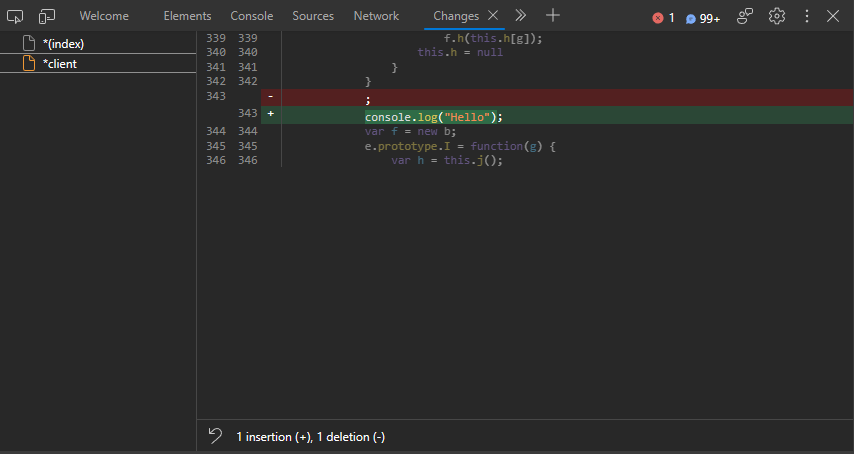Click the deleted line minus marker
Viewport: 854px width, 454px height.
(271, 96)
